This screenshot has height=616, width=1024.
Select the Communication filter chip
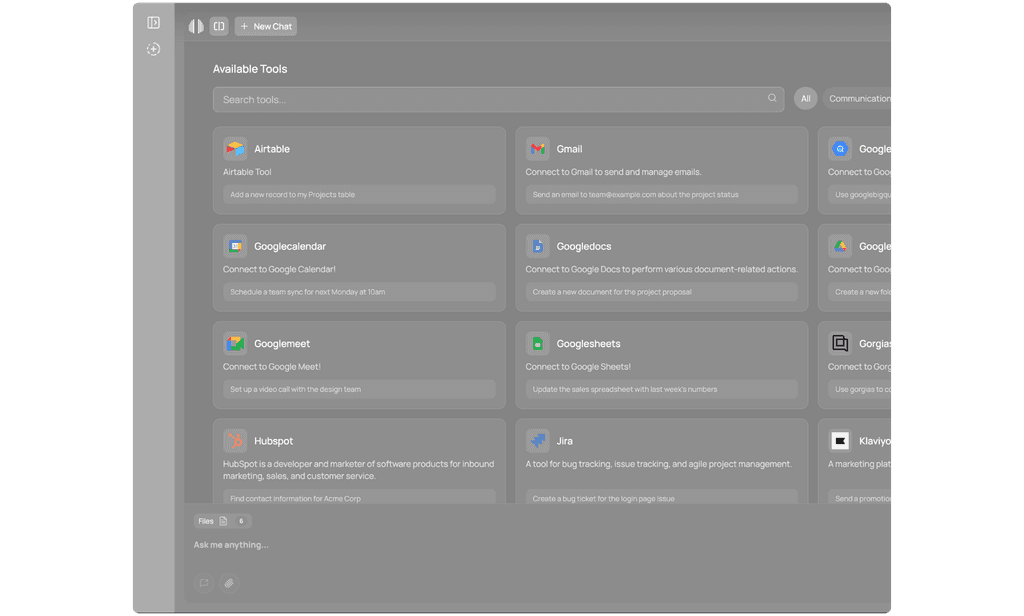(x=858, y=99)
